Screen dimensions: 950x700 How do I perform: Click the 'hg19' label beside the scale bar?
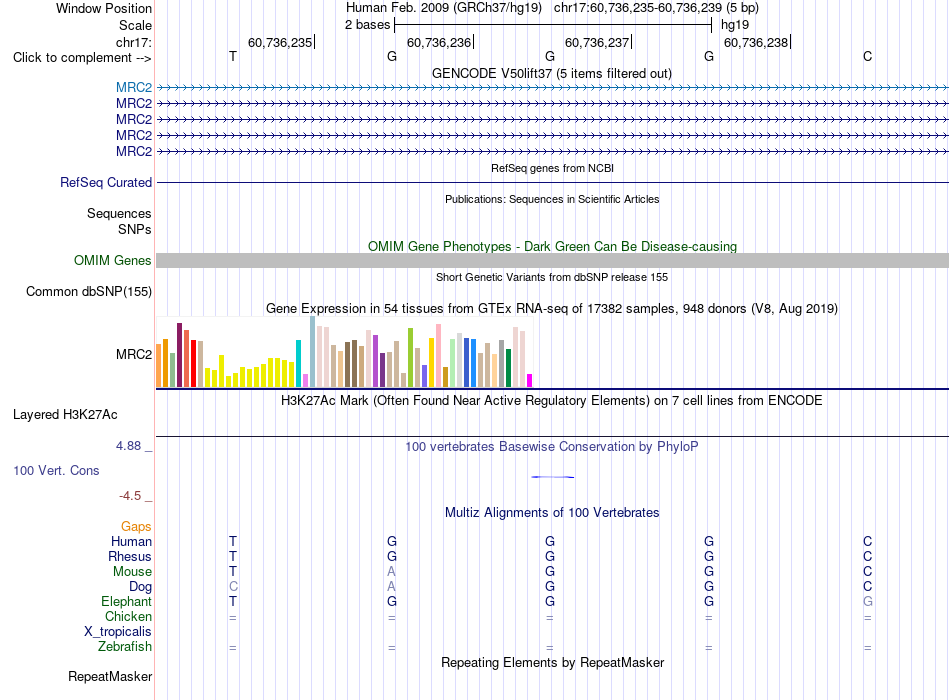tap(735, 25)
